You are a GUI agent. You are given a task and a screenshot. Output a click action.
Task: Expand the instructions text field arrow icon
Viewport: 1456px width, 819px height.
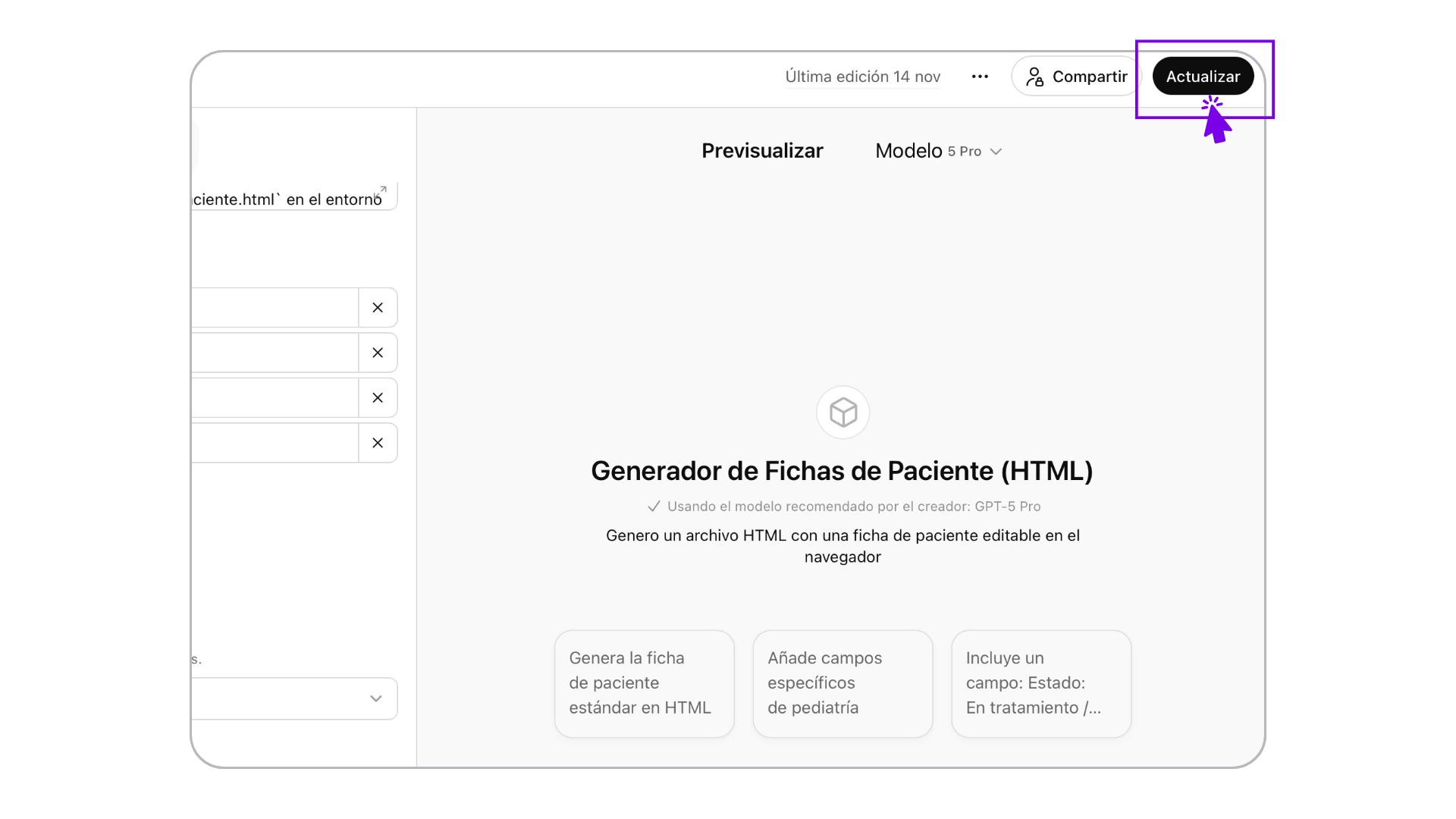coord(381,192)
